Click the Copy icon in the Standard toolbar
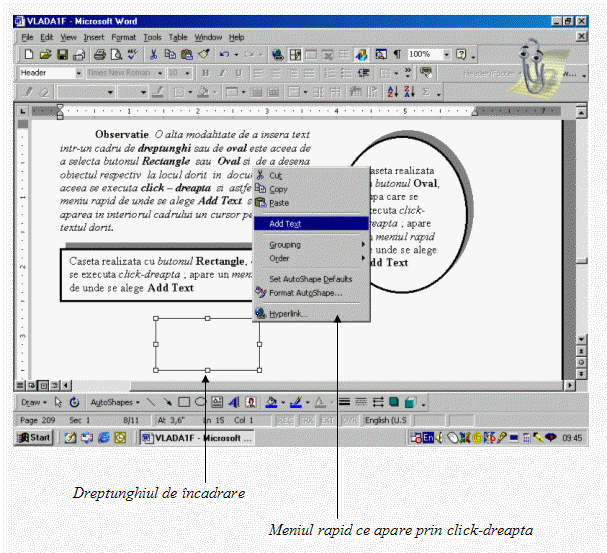607x553 pixels. [x=170, y=55]
